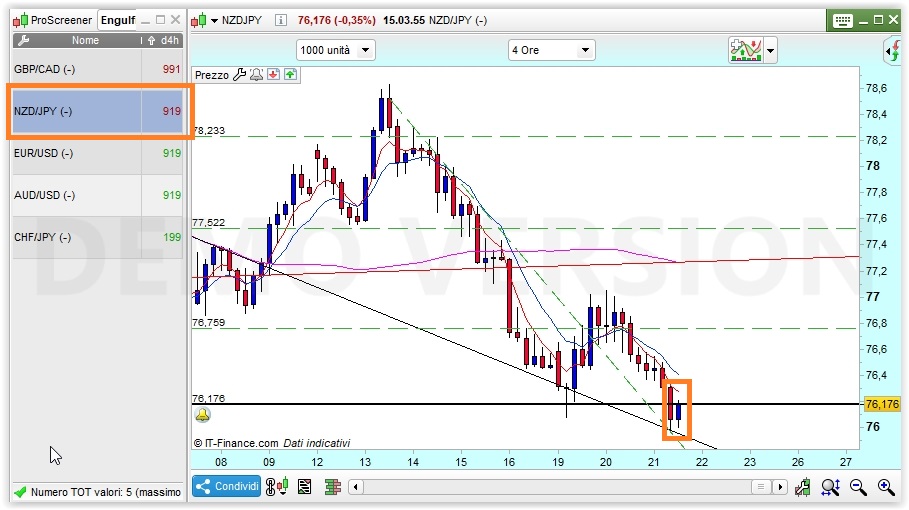The height and width of the screenshot is (510, 909).
Task: Click the green up arrow on Prezzo panel
Action: 290,74
